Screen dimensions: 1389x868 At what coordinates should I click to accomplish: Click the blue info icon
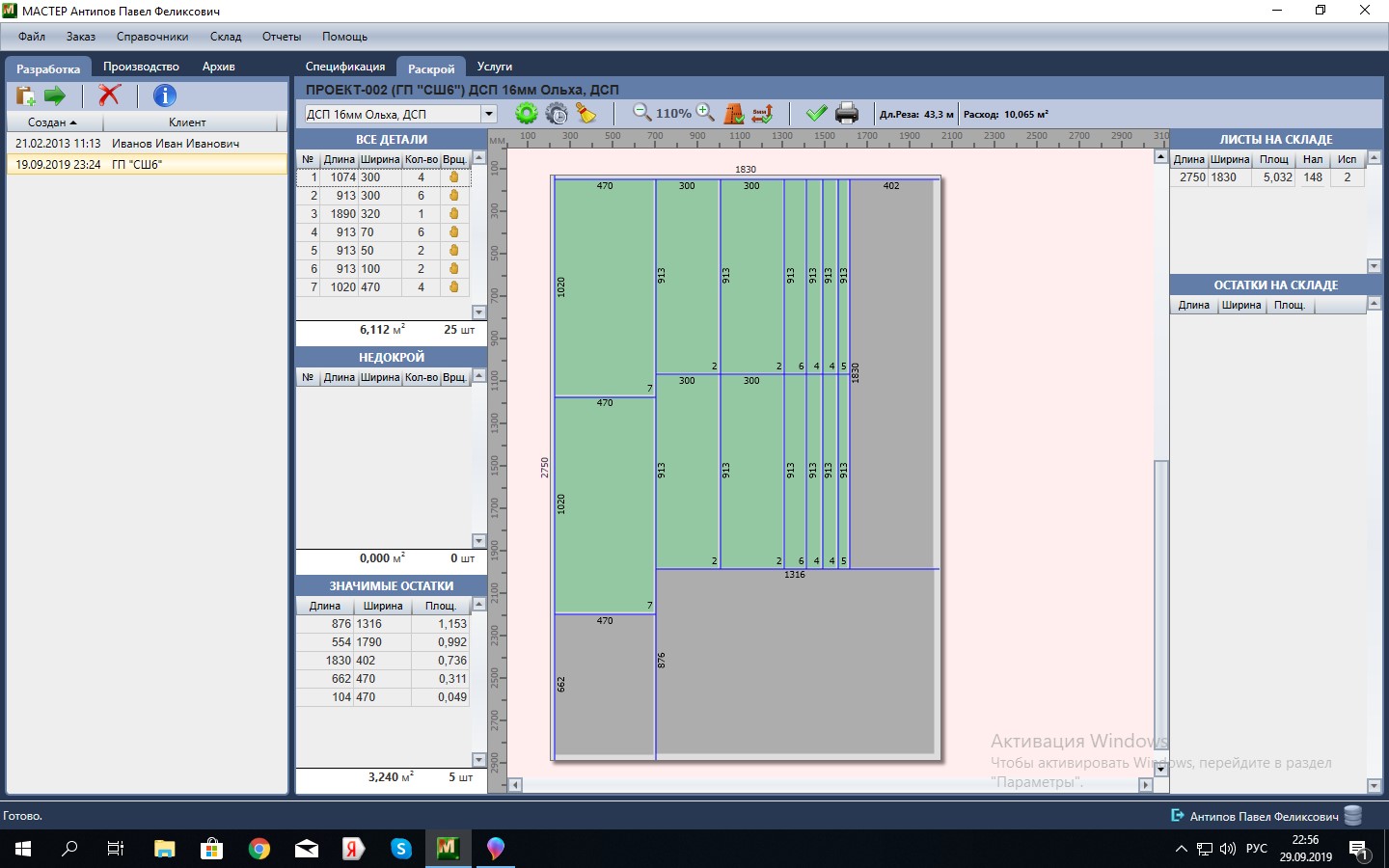(165, 95)
